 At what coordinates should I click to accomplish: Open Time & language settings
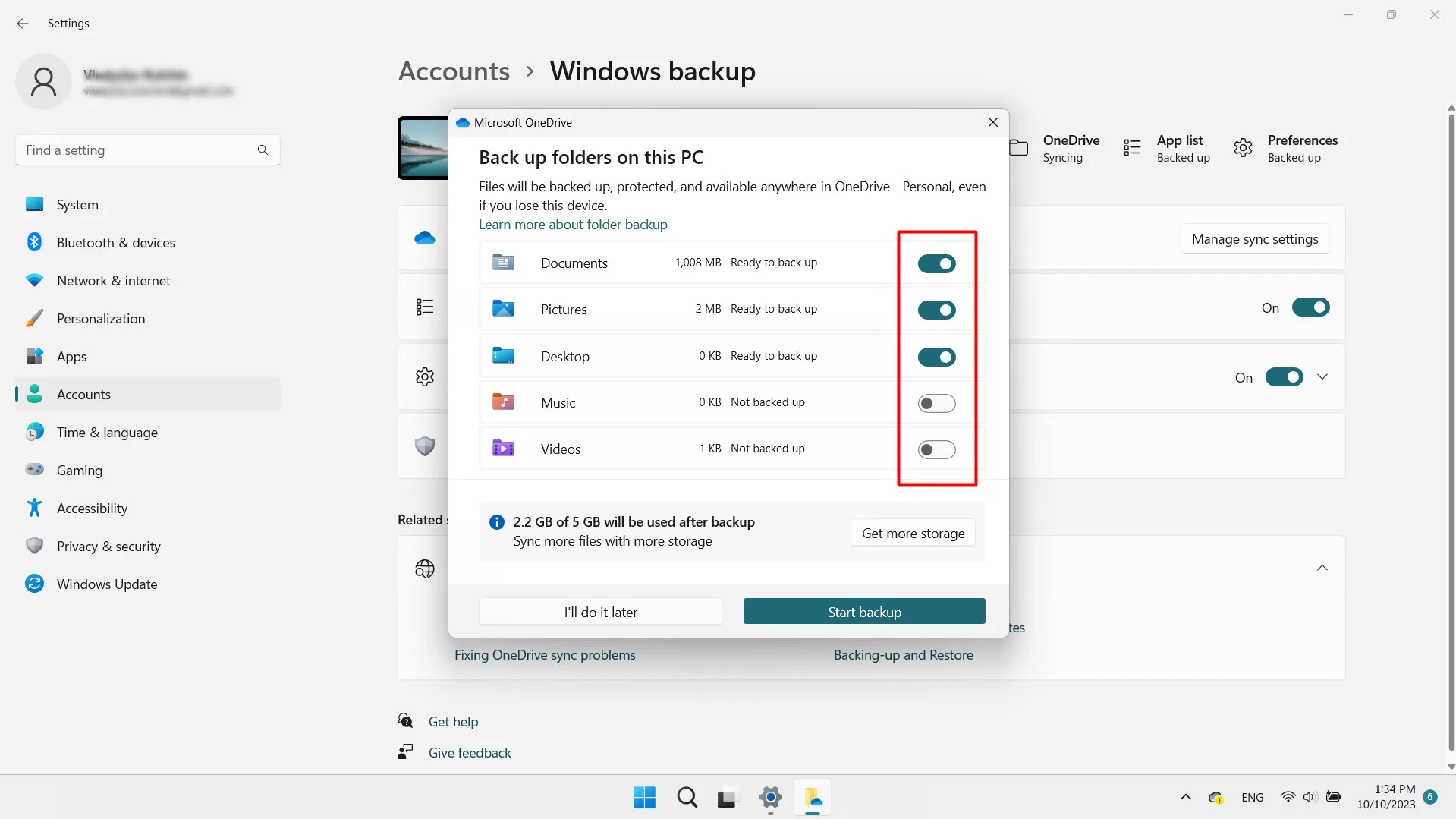click(148, 433)
